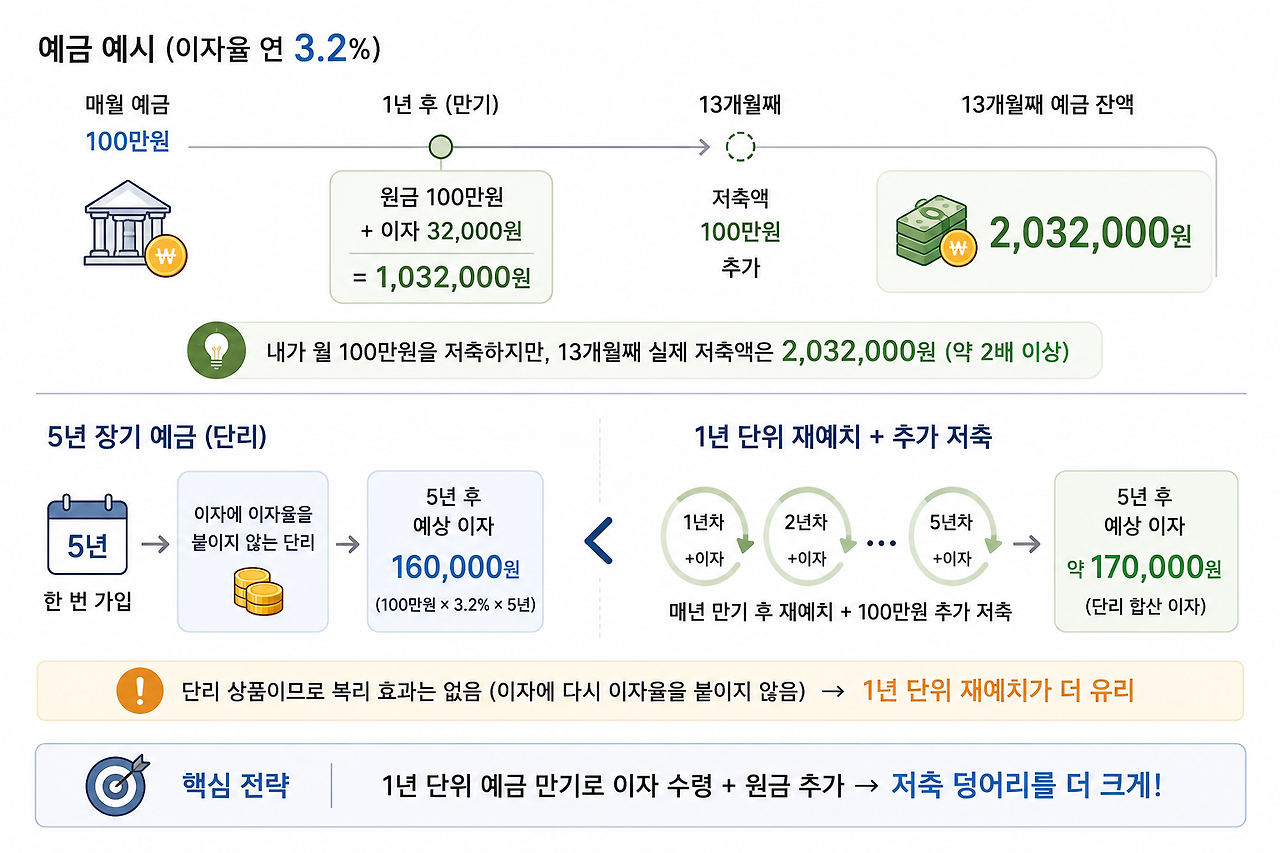Click the gold coin stack icon
Viewport: 1280px width, 853px height.
pos(258,591)
